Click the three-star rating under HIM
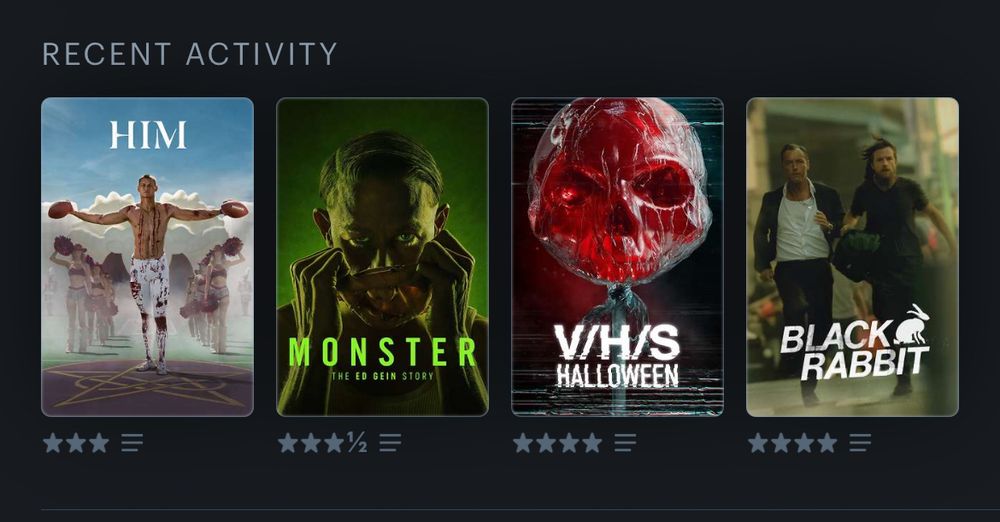The image size is (1000, 522). (76, 442)
